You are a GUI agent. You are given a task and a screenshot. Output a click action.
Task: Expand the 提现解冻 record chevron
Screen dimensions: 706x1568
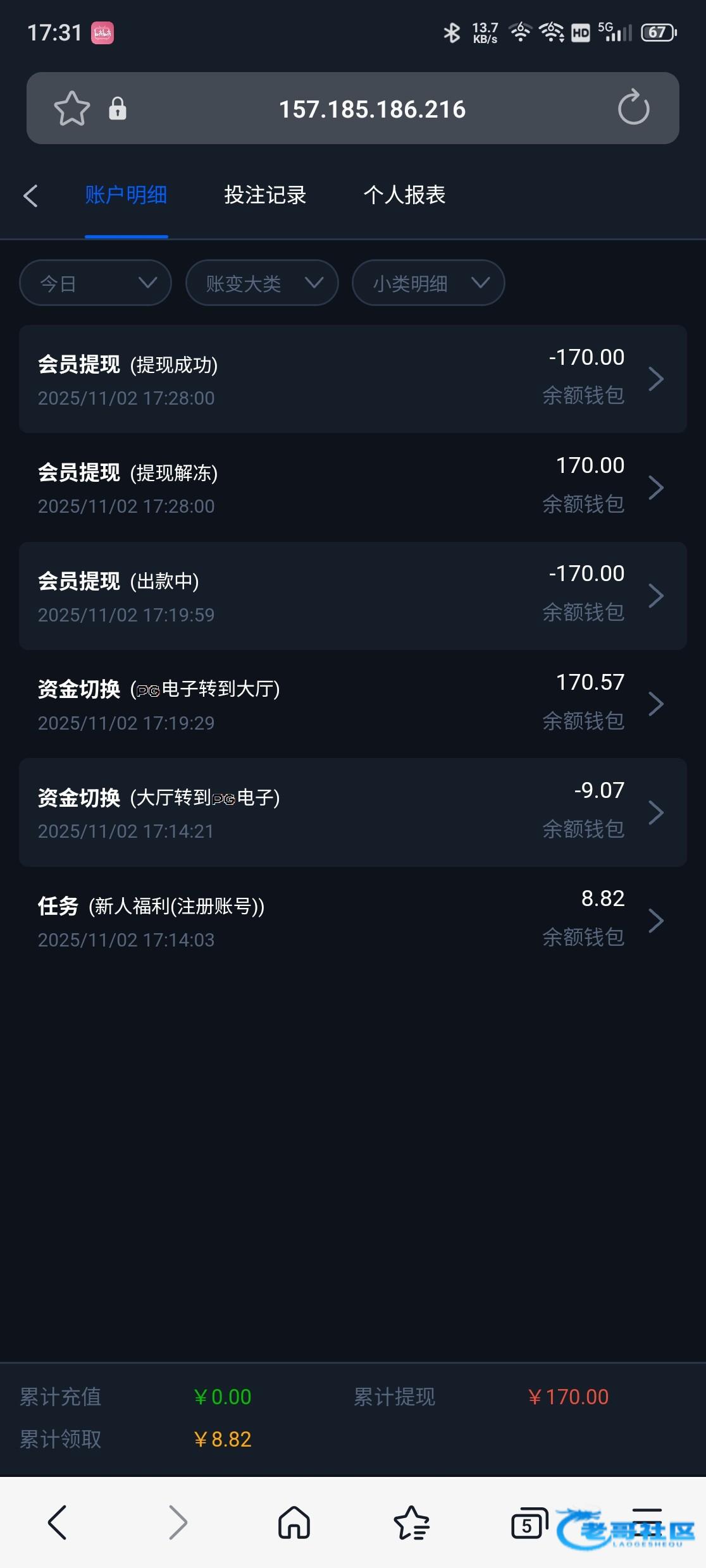coord(656,487)
